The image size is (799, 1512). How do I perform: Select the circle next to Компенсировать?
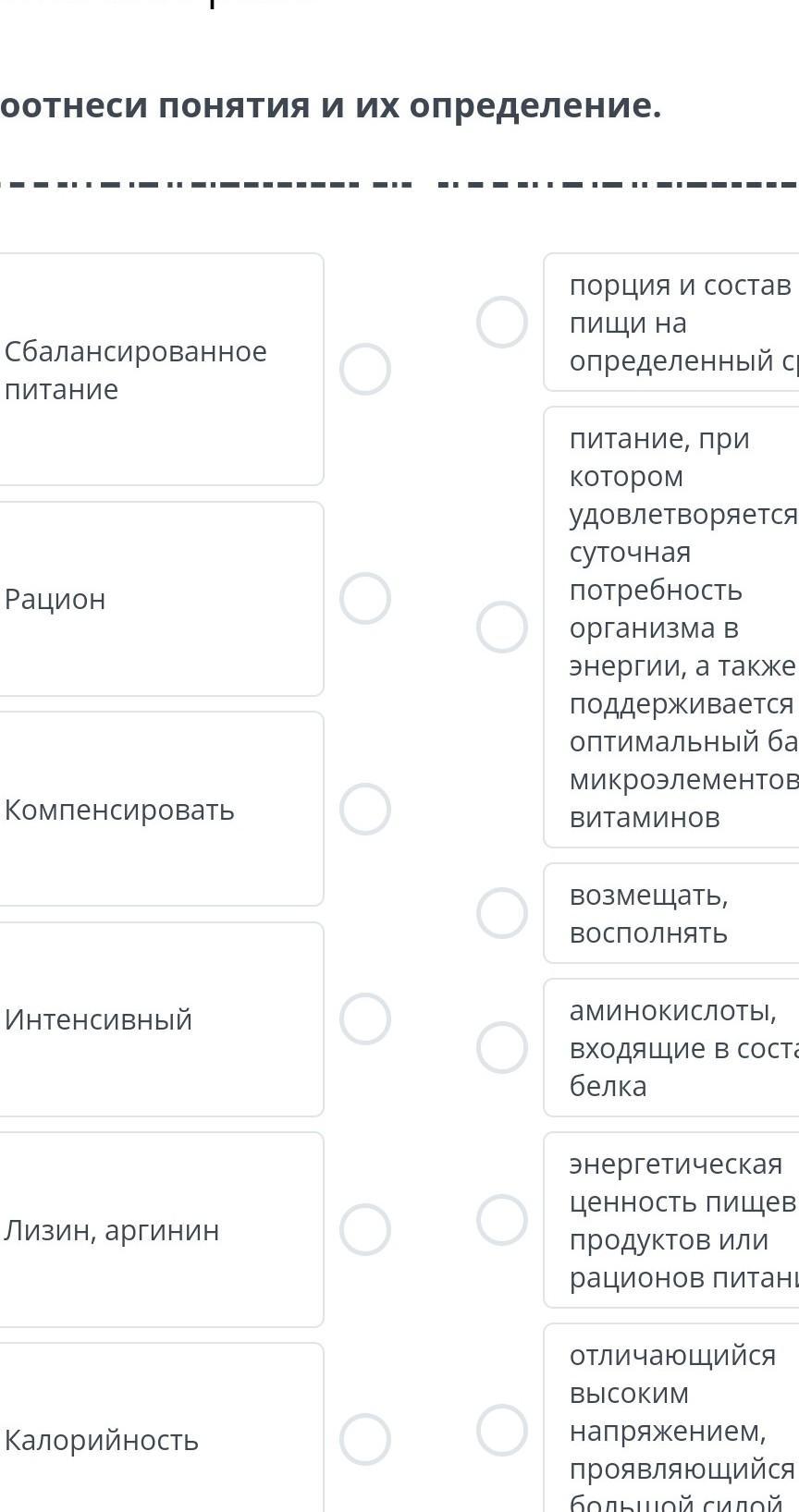click(365, 810)
